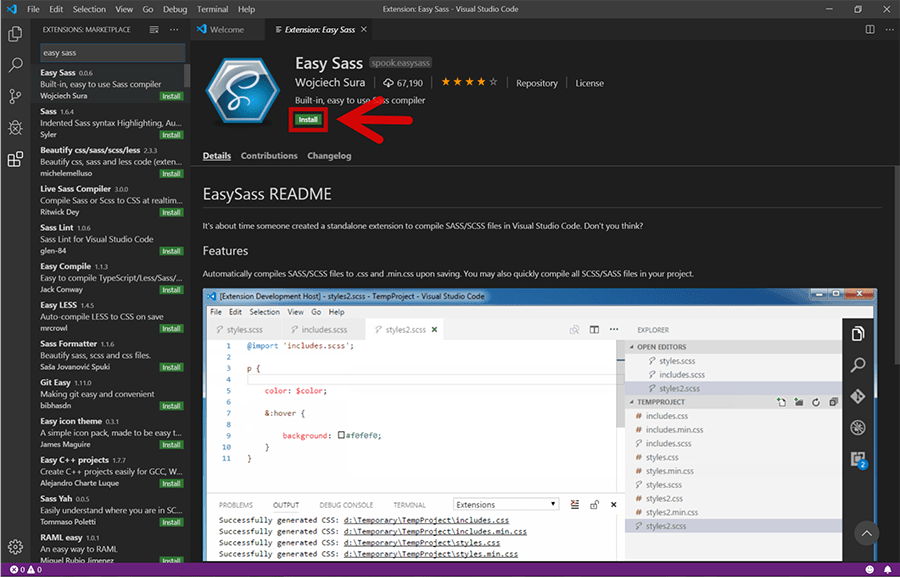The width and height of the screenshot is (900, 577).
Task: Install Sass Lint extension
Action: (x=171, y=251)
